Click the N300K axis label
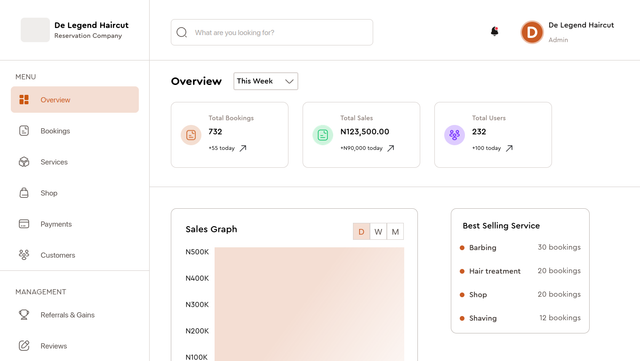 point(197,305)
